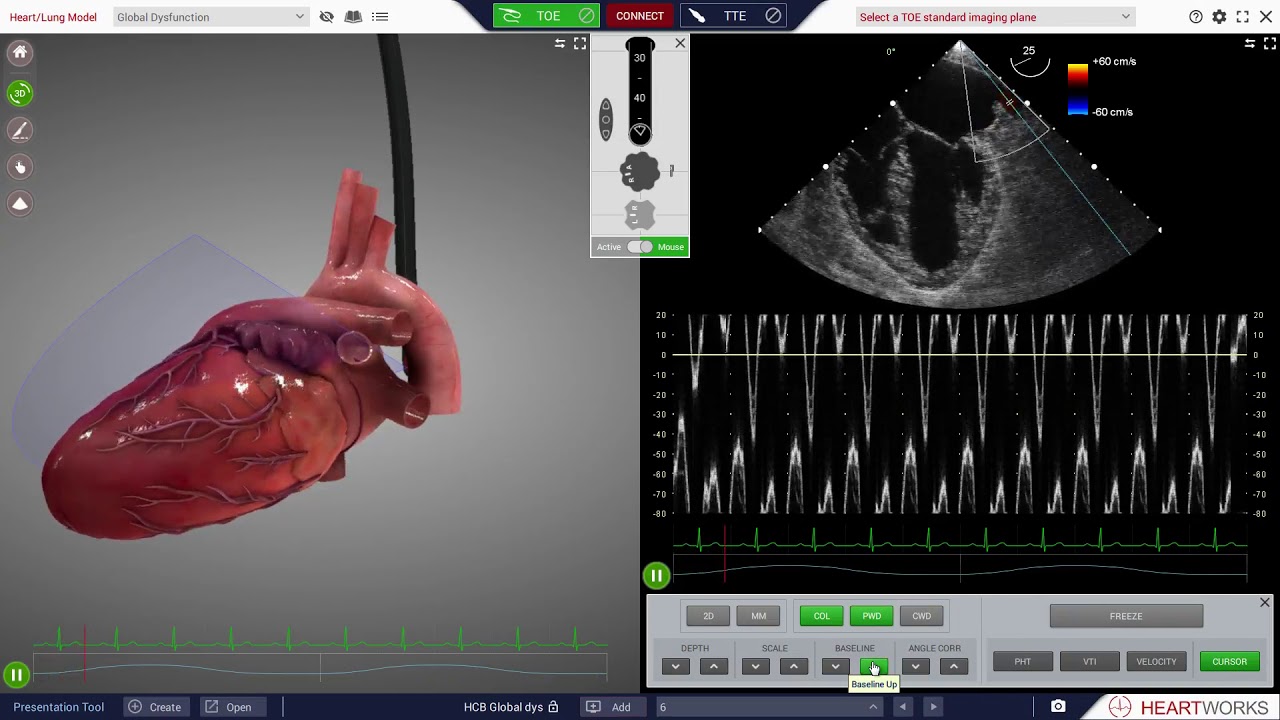Viewport: 1280px width, 720px height.
Task: Open the settings gear
Action: coord(1219,17)
